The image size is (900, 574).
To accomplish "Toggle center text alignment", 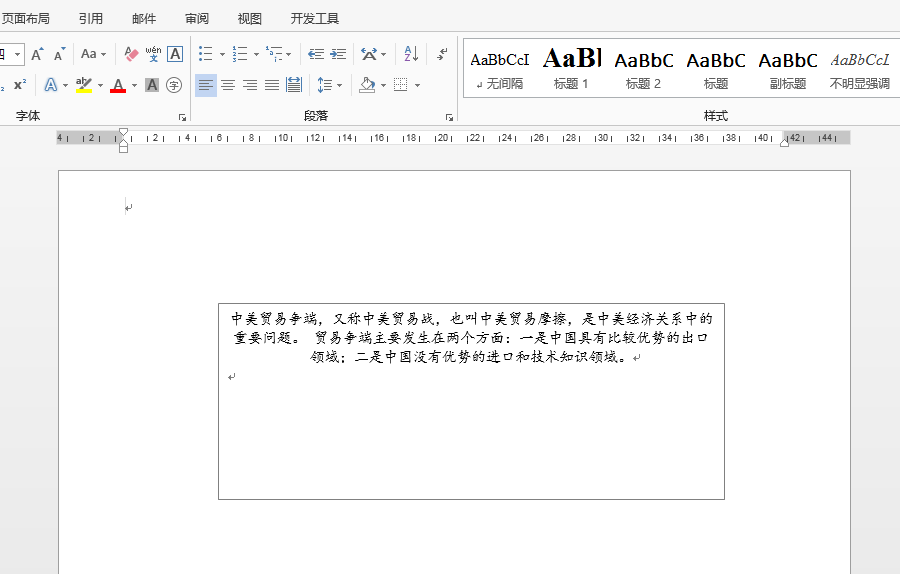I will click(x=228, y=85).
